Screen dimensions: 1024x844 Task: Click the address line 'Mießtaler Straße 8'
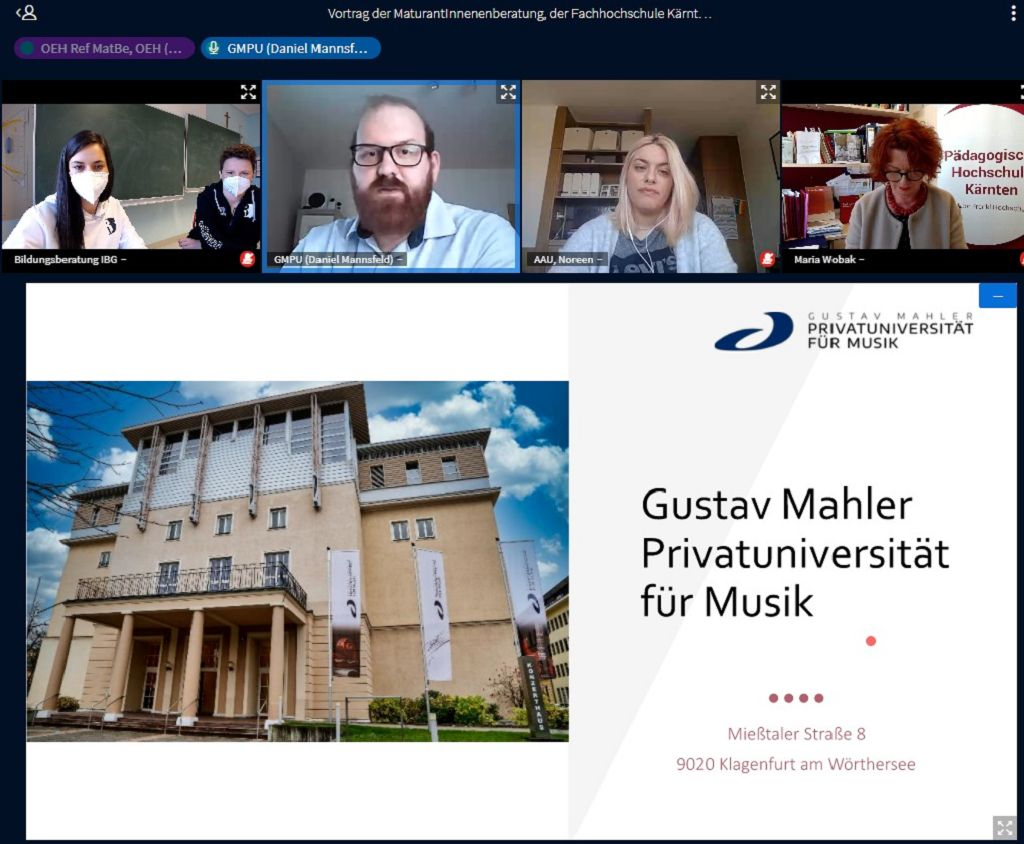pyautogui.click(x=797, y=734)
